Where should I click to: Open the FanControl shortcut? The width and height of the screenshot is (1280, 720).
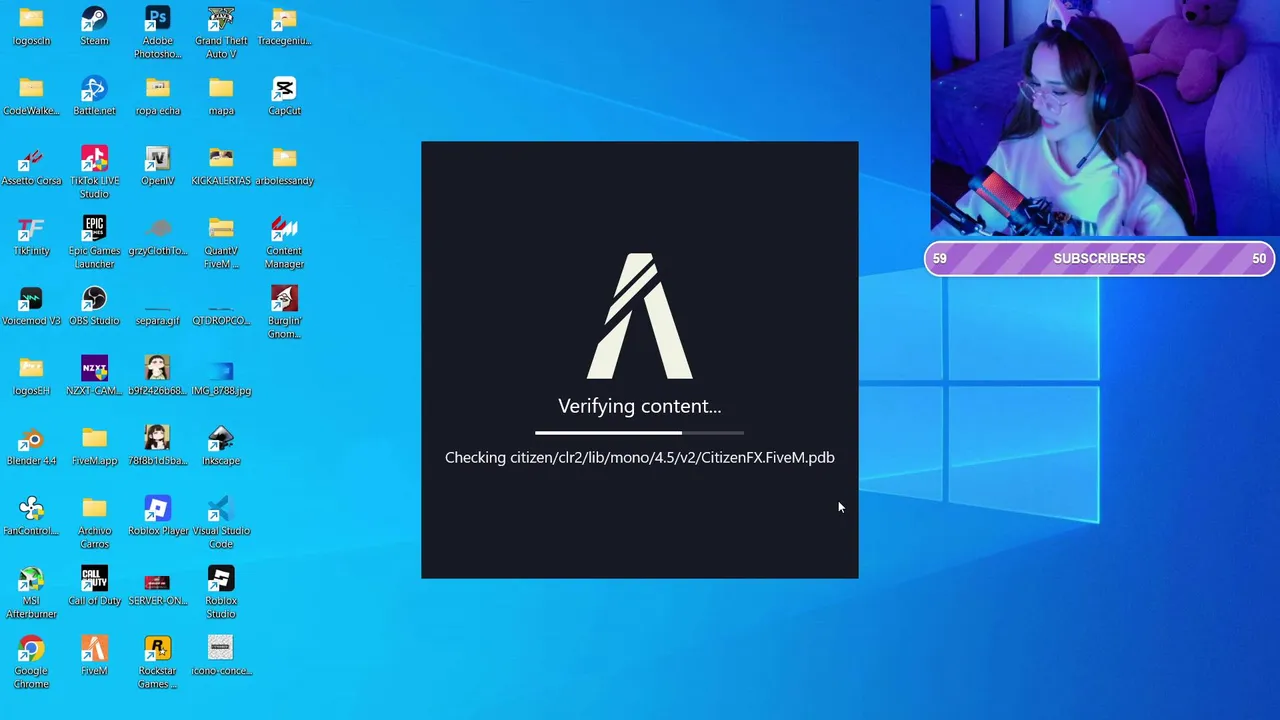pos(31,517)
